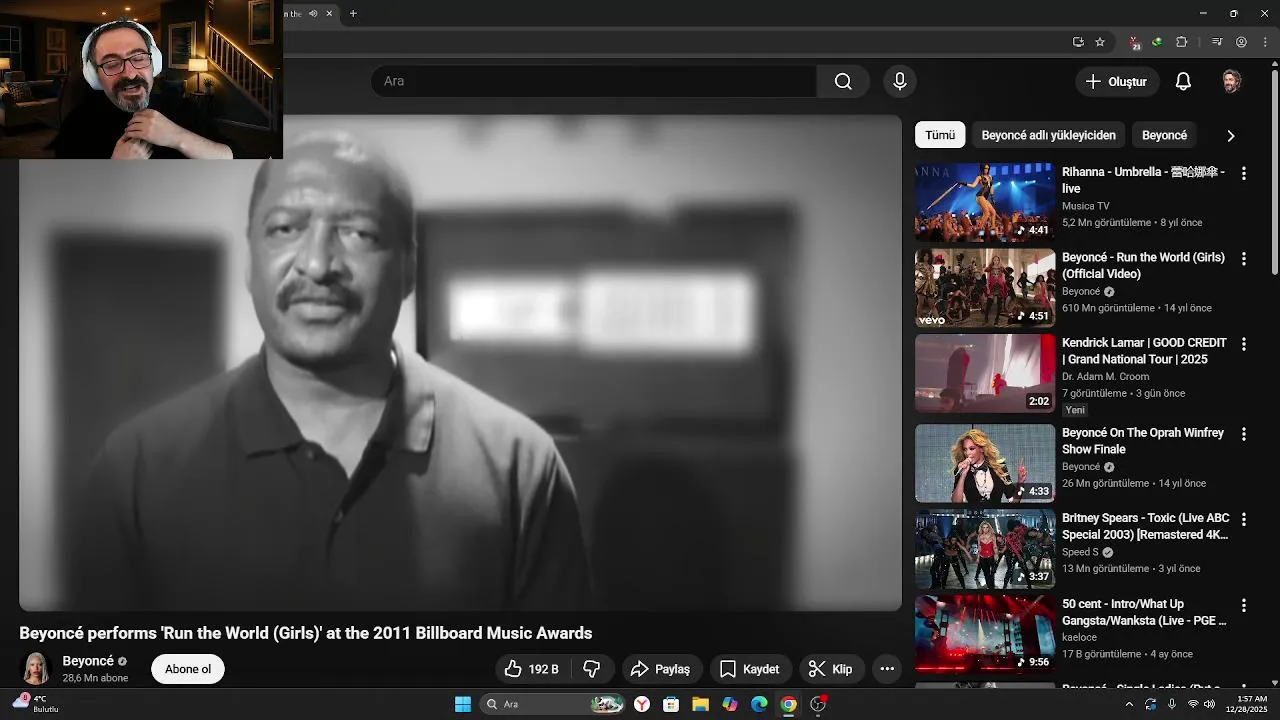The image size is (1280, 720).
Task: Open Beyoncé Oprah Winfrey Show Finale thumbnail
Action: (985, 463)
